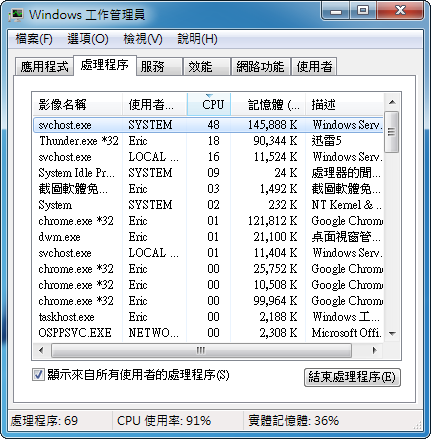This screenshot has width=431, height=439.
Task: Sort by 影像名稱 column header
Action: 77,105
